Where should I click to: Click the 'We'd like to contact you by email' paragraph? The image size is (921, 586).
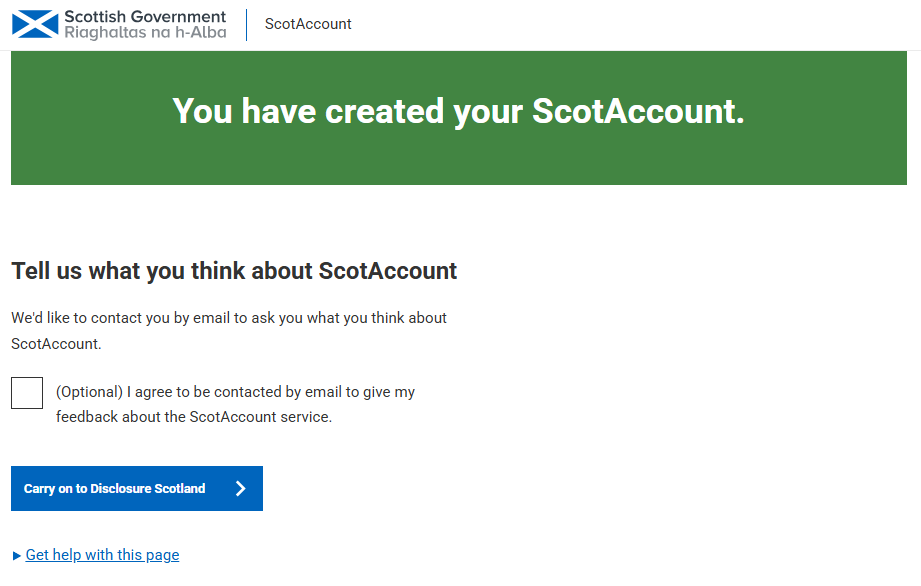pyautogui.click(x=229, y=331)
